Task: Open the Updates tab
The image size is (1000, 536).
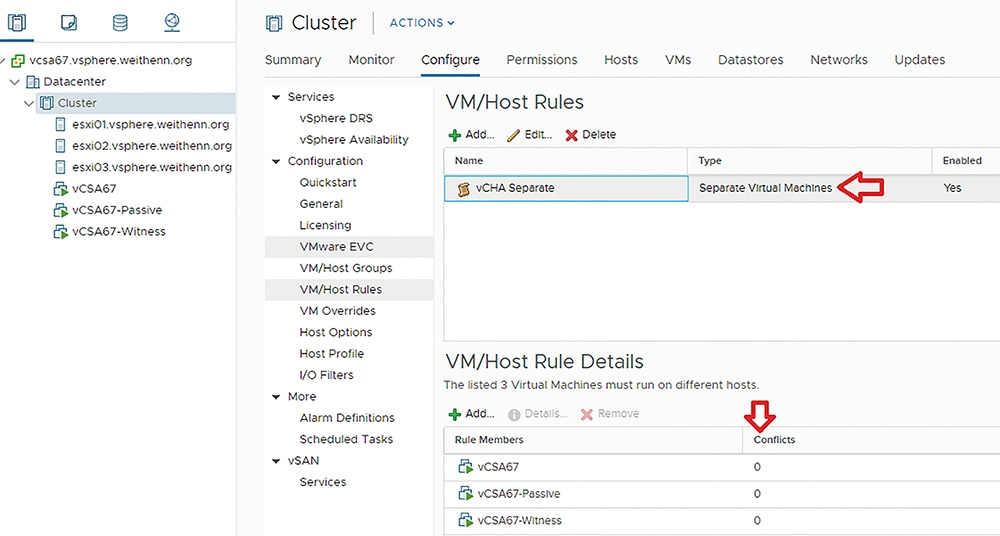Action: point(920,60)
